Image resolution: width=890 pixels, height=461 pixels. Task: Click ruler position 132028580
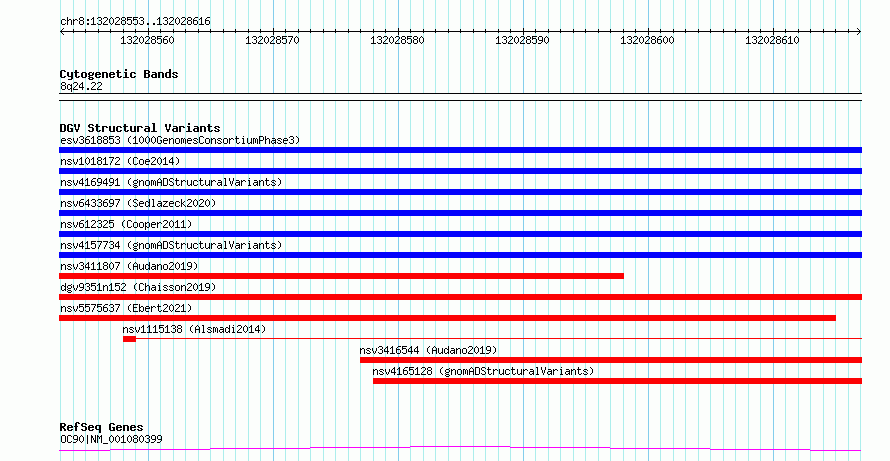(x=397, y=40)
